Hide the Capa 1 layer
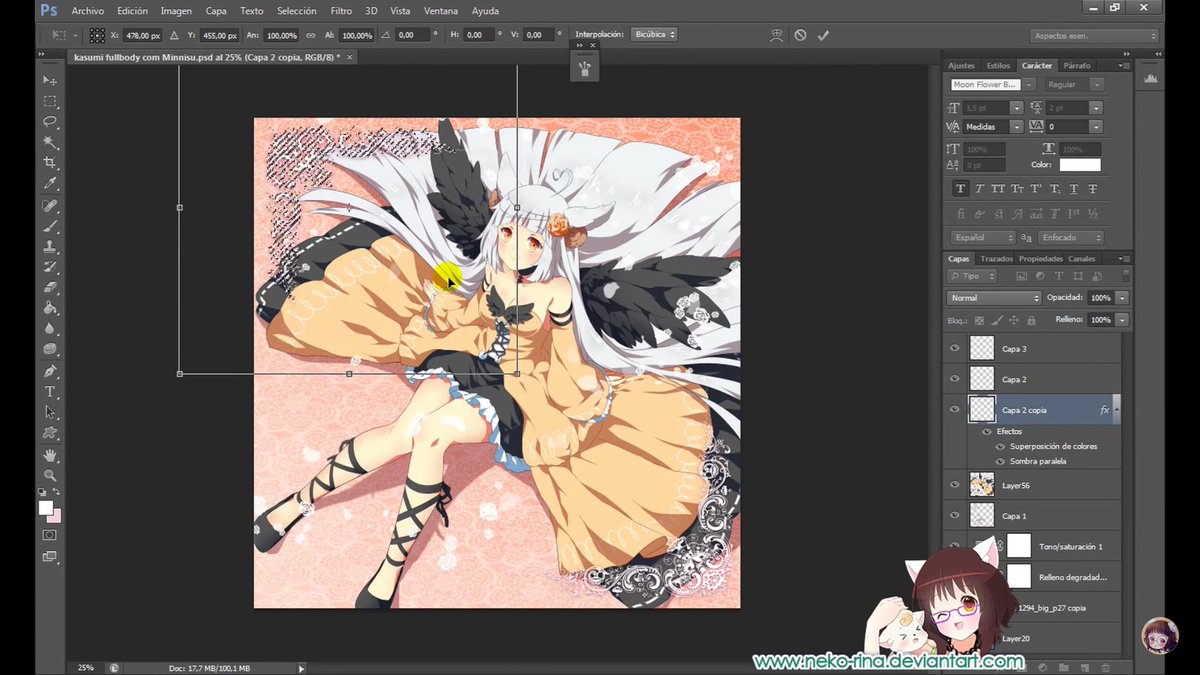The height and width of the screenshot is (675, 1200). (954, 516)
